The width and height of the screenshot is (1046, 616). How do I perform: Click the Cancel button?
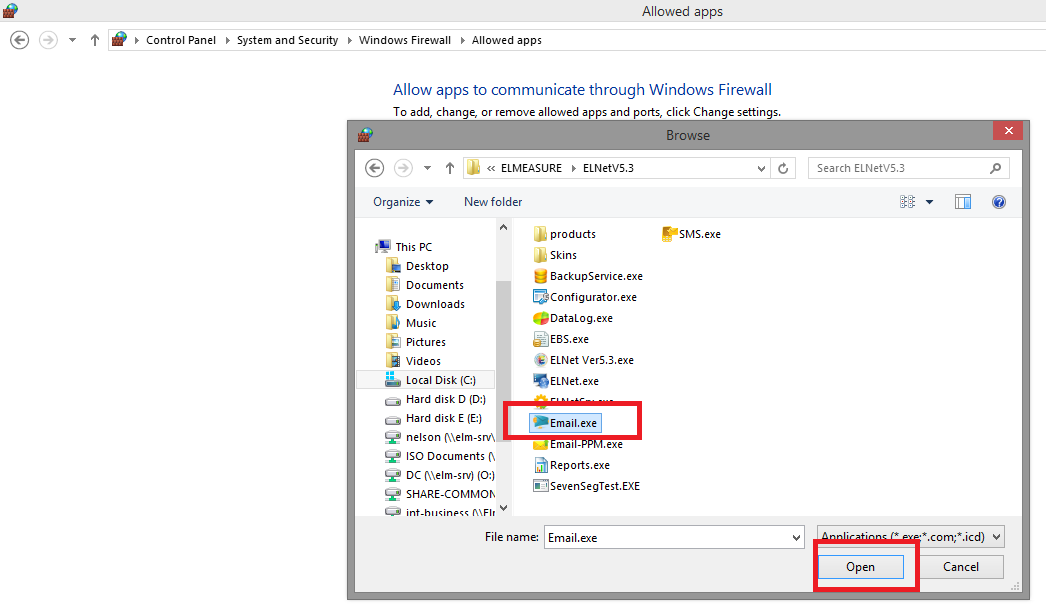pyautogui.click(x=961, y=567)
